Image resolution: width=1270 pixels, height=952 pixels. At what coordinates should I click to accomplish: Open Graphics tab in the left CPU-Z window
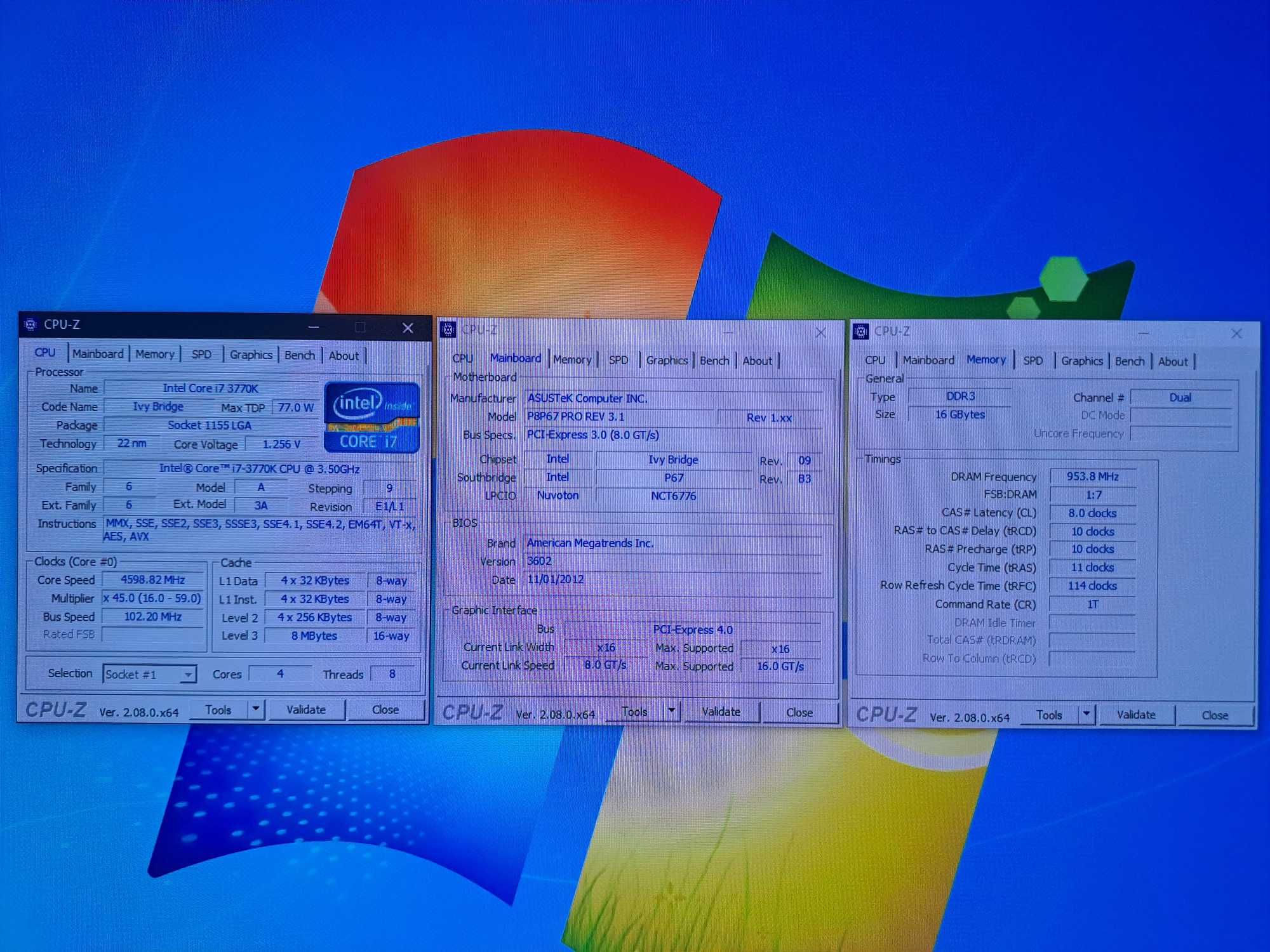251,355
